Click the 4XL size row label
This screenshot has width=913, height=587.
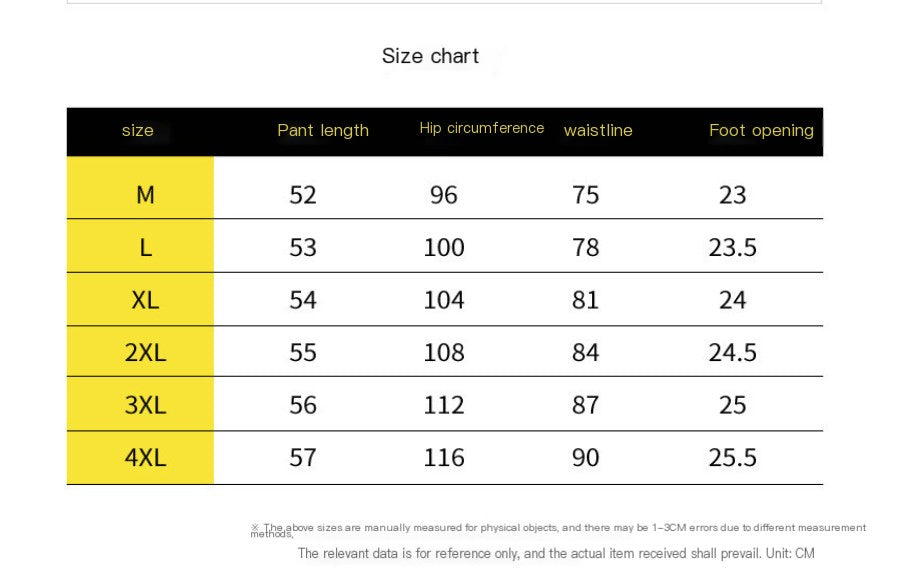point(146,458)
